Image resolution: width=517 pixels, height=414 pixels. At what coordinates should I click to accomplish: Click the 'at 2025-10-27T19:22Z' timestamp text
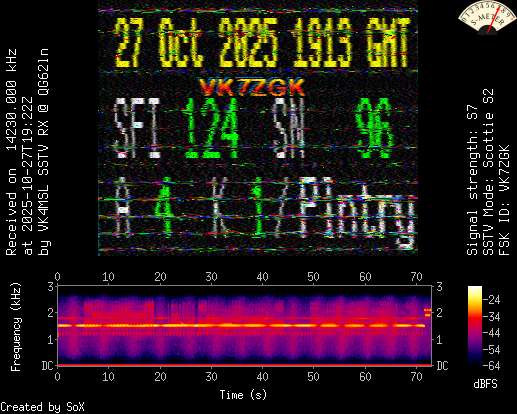(27, 176)
